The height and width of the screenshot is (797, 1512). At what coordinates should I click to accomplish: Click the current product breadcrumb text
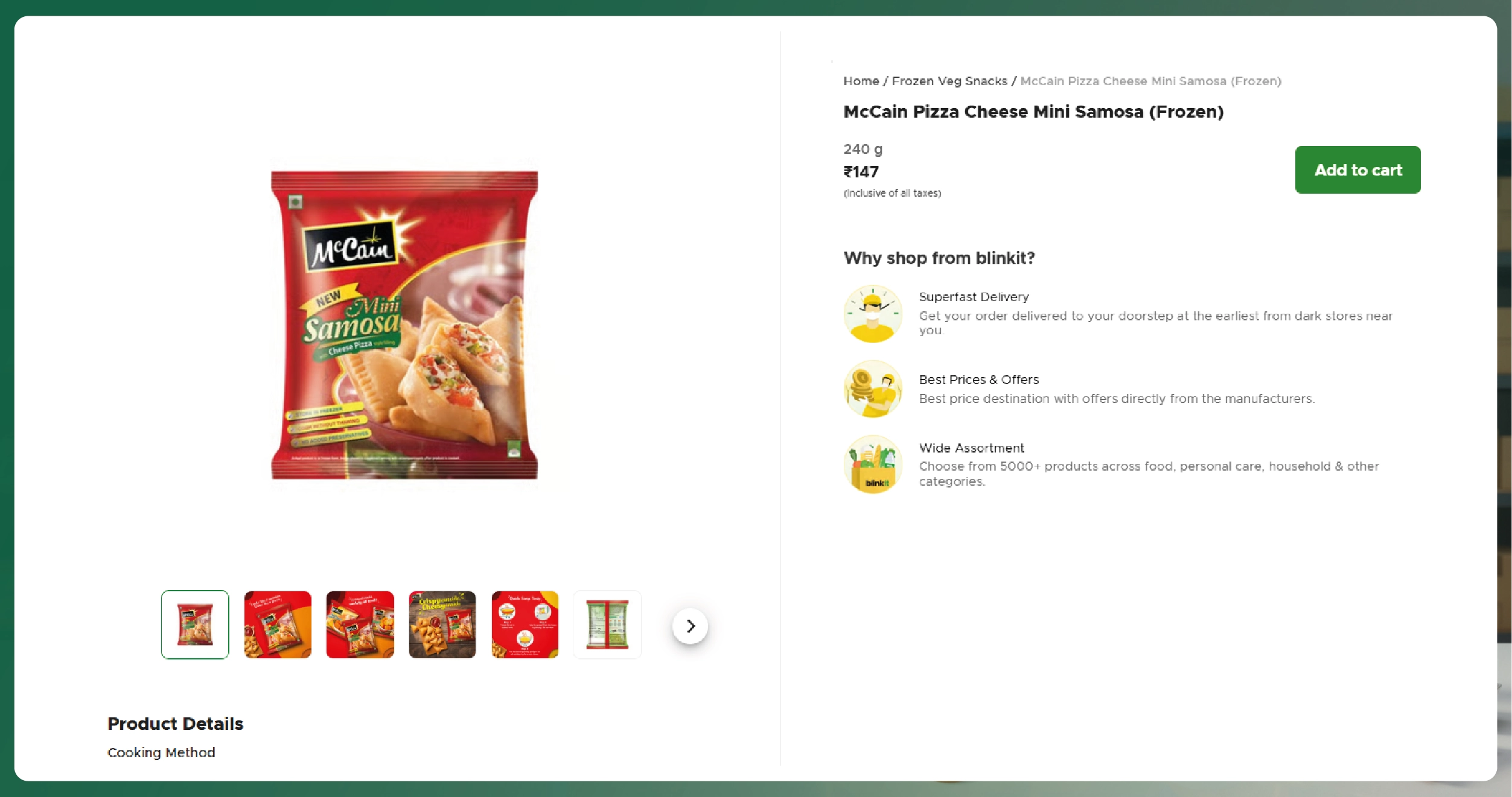[1150, 81]
